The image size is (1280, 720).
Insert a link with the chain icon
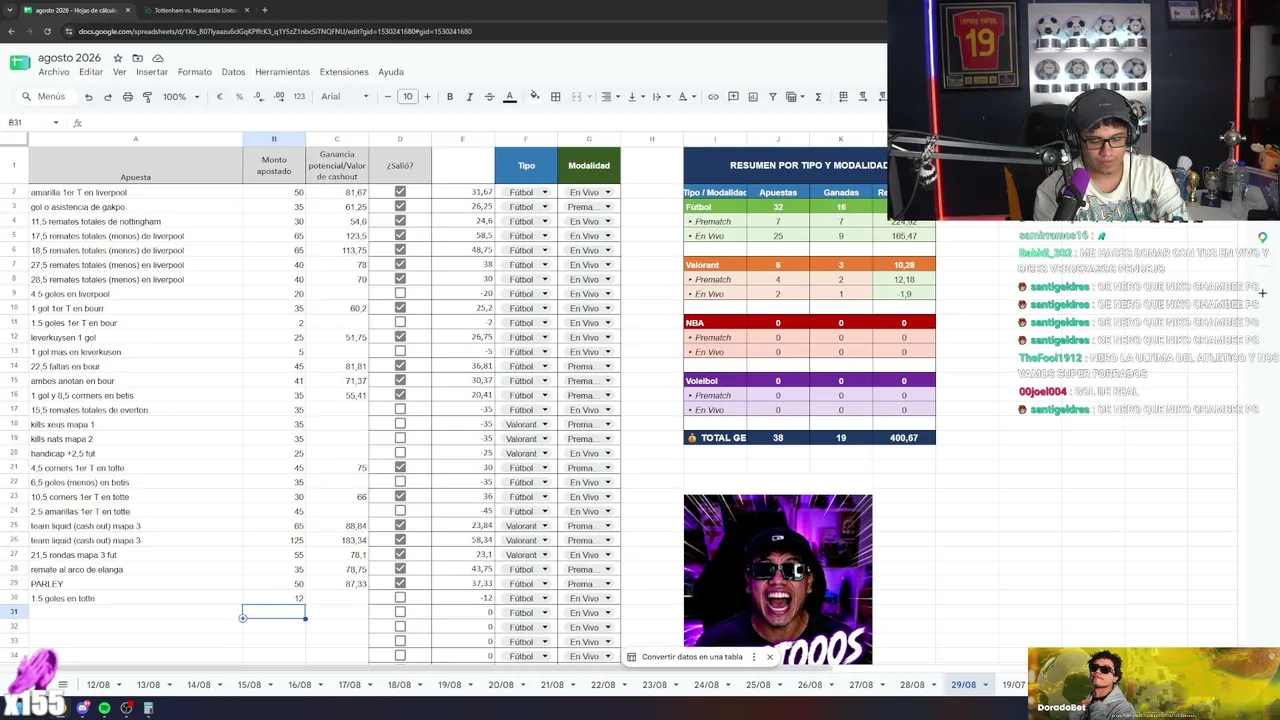coord(713,97)
